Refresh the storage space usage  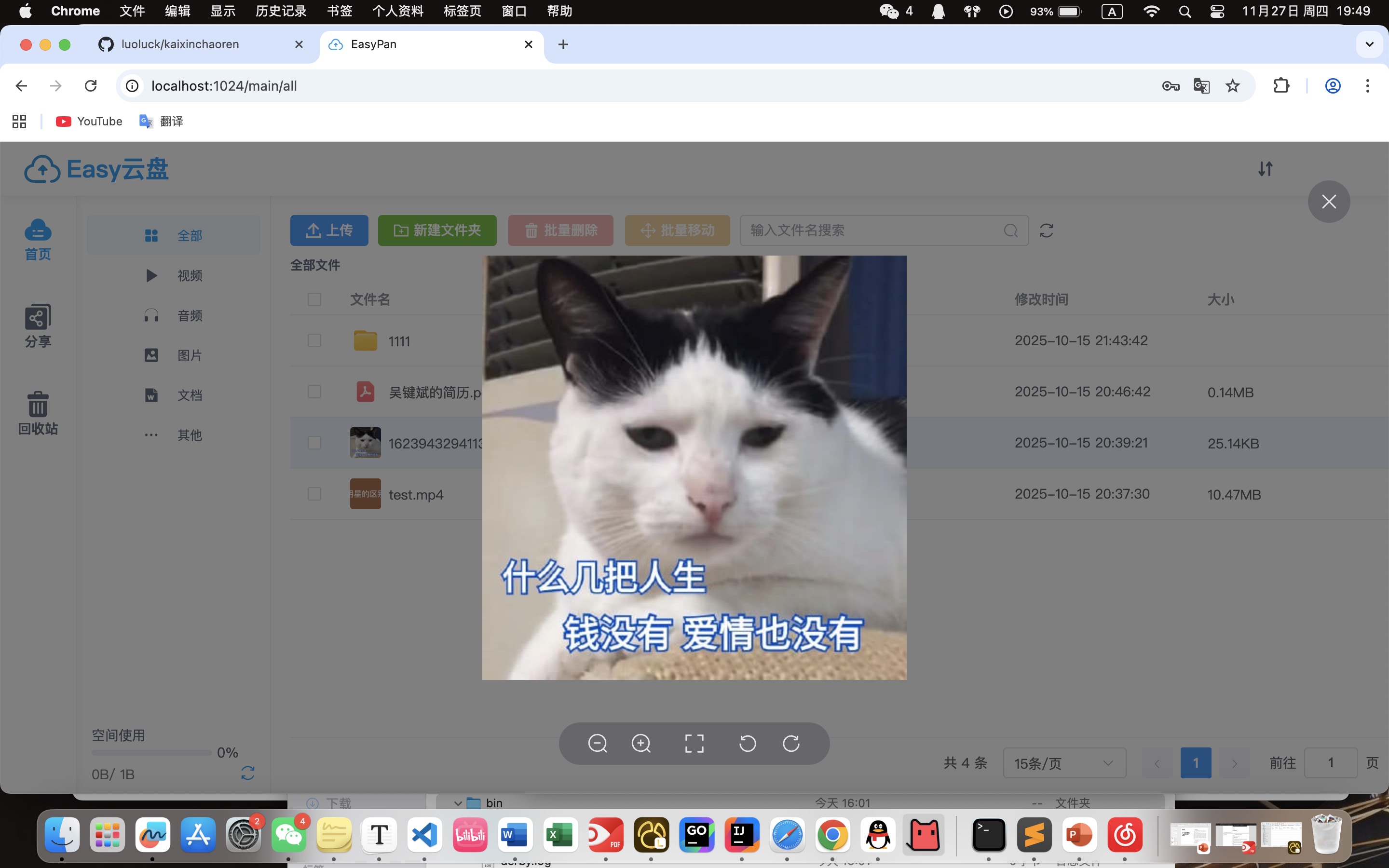tap(247, 773)
